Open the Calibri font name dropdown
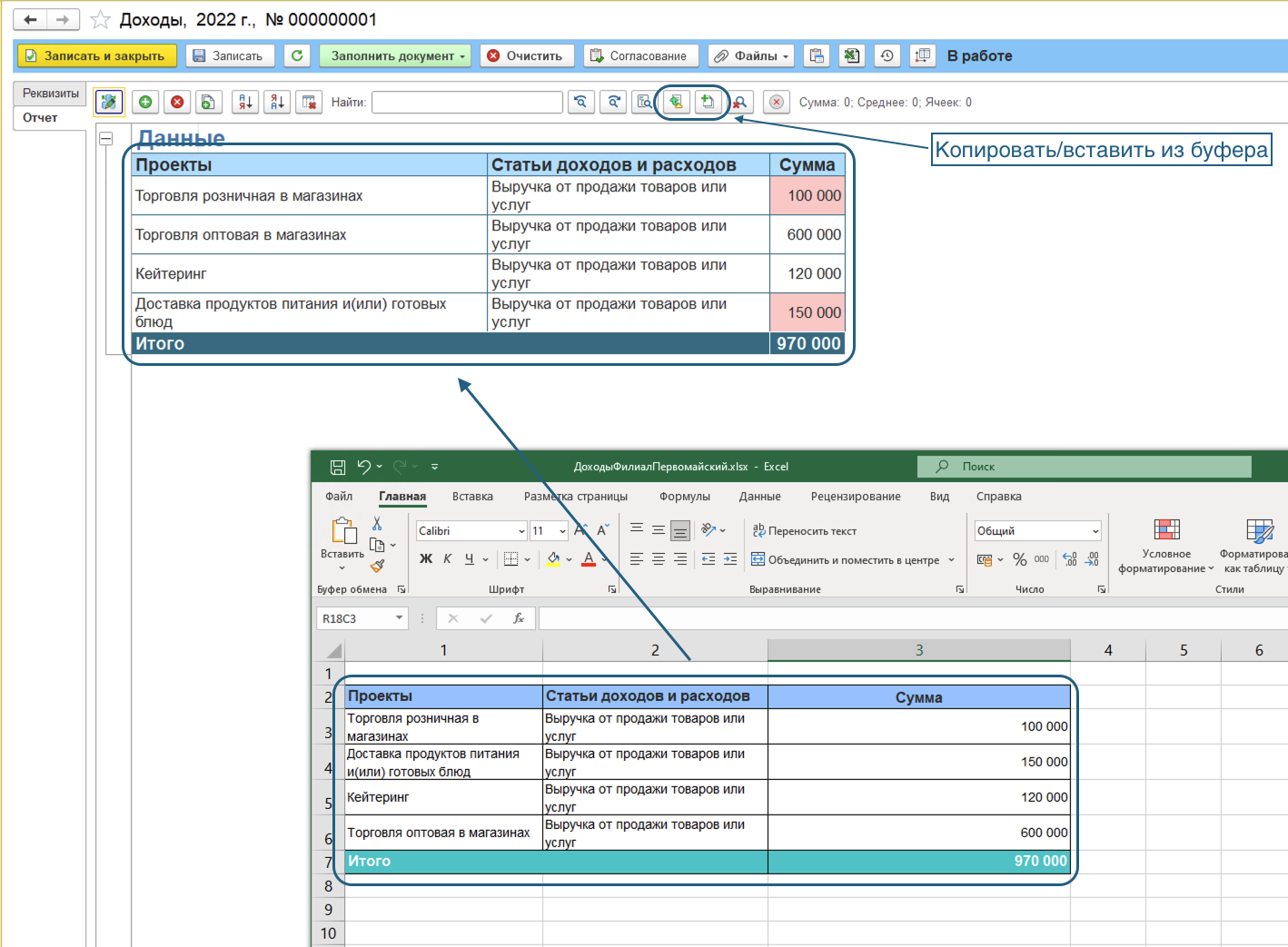 pos(521,531)
